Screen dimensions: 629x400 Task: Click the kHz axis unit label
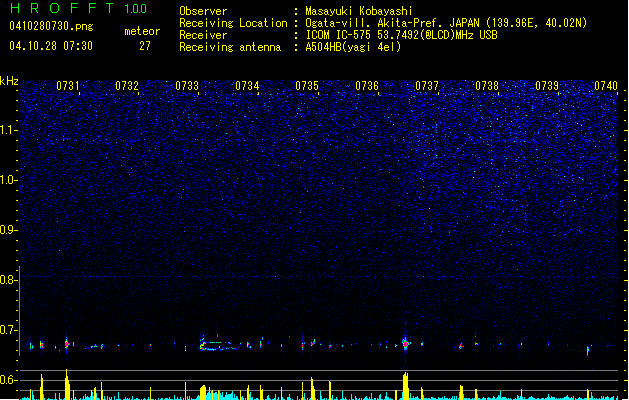9,81
